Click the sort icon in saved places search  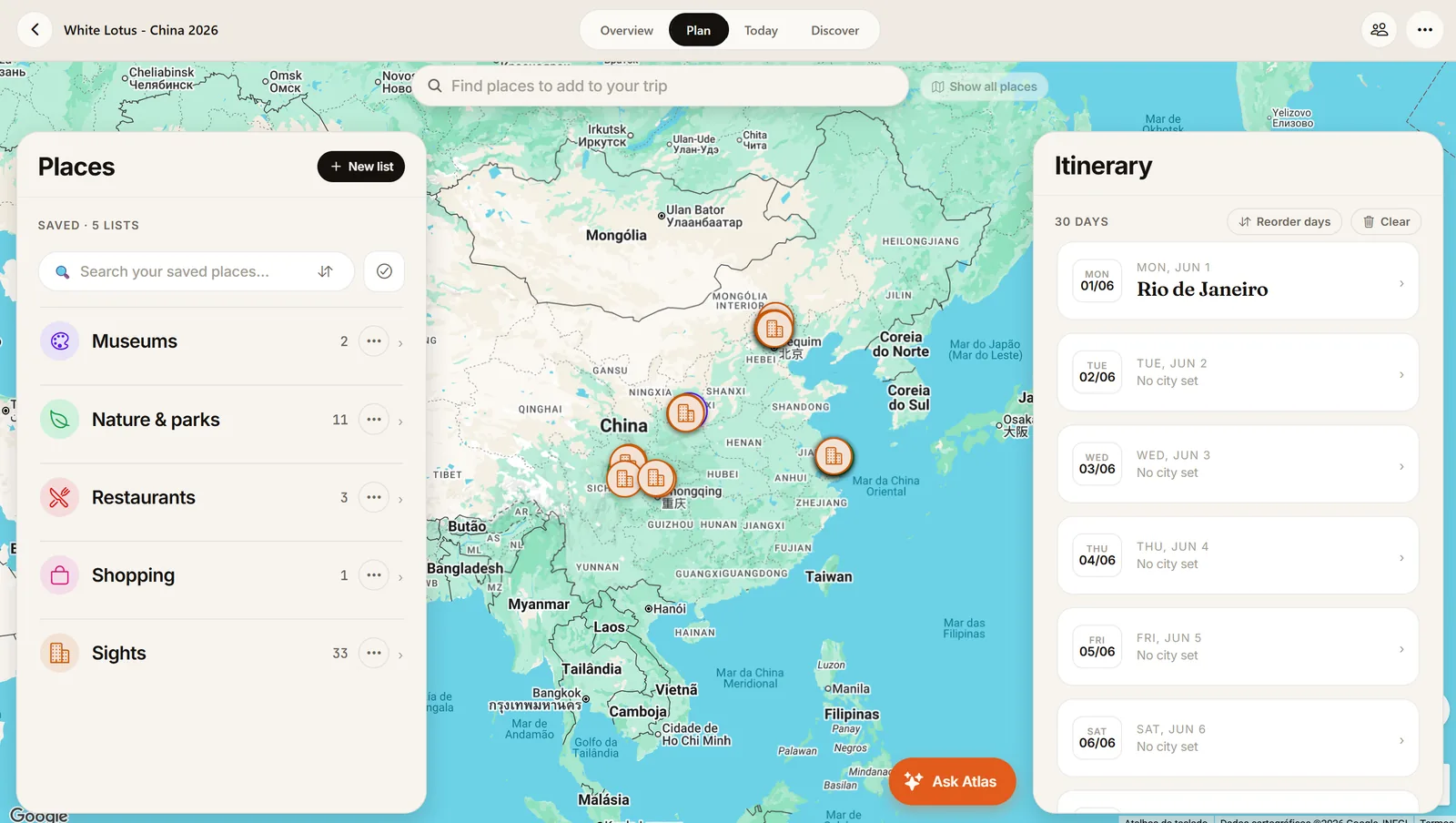tap(326, 271)
